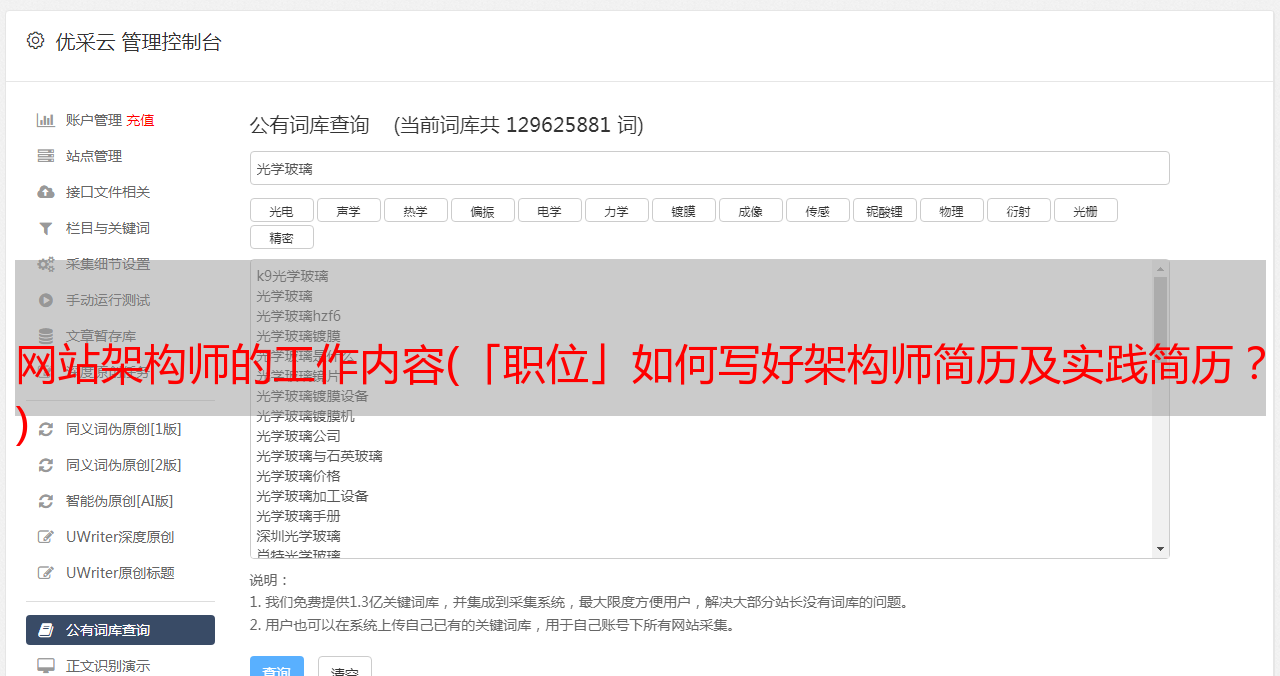Click the keyword search field containing 光学玻璃
Screen dimensions: 1280x676
[x=709, y=168]
